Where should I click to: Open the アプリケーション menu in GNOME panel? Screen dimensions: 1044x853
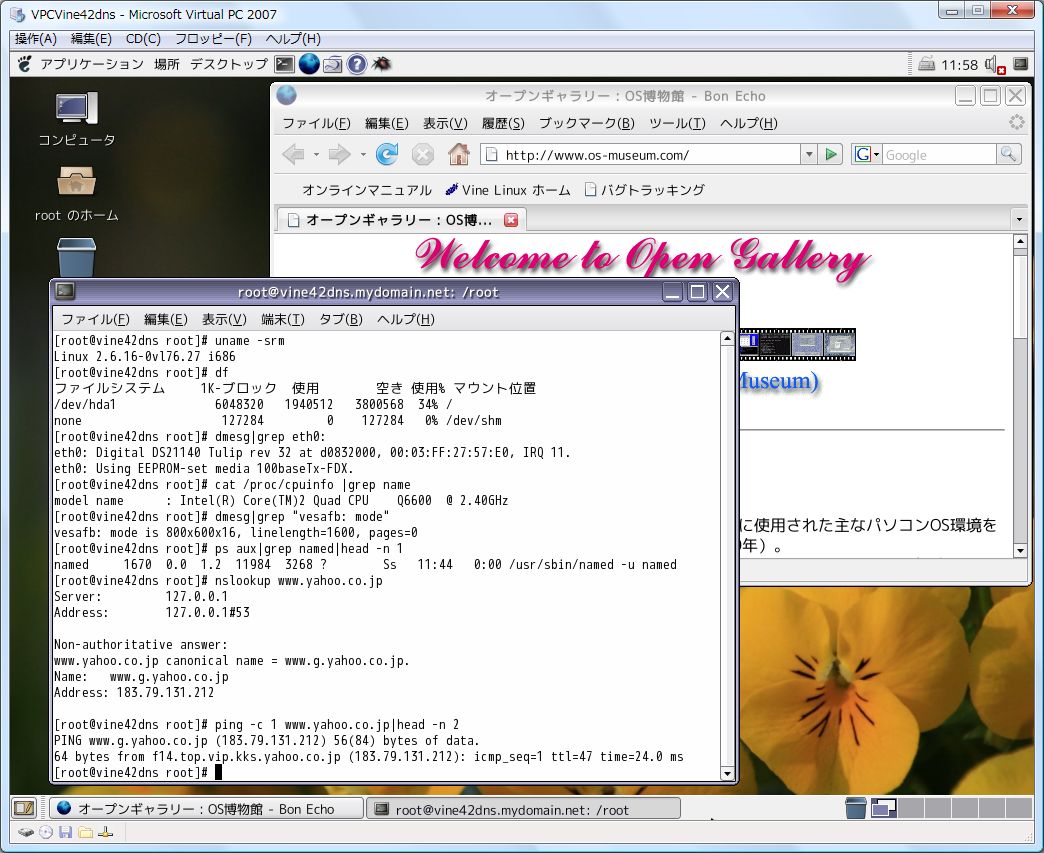point(92,64)
